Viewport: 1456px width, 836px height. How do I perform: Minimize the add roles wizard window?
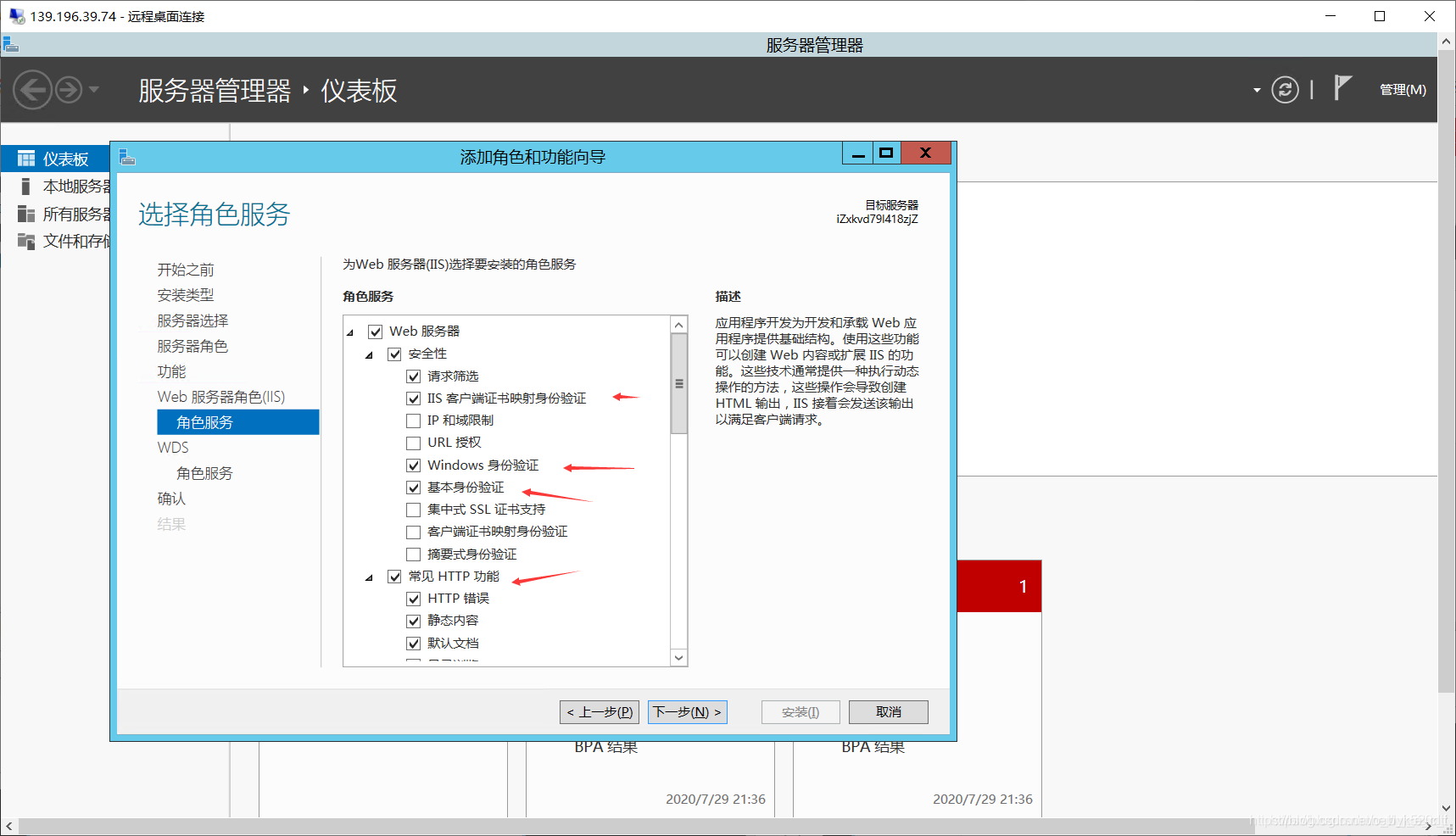858,153
